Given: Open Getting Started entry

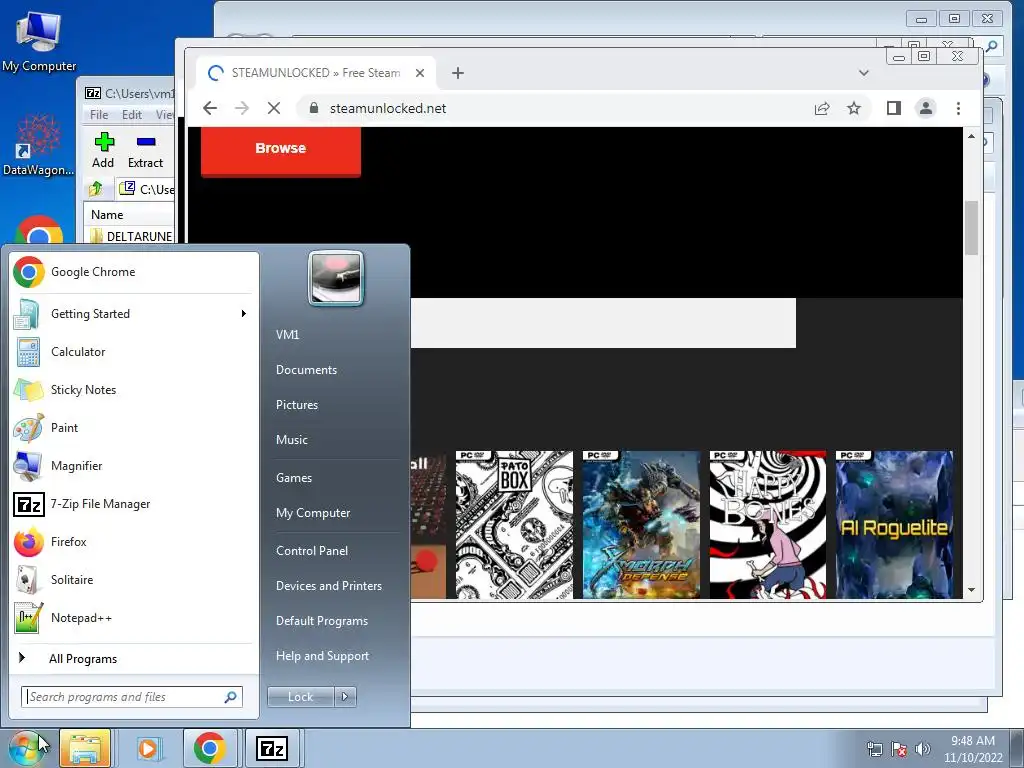Looking at the screenshot, I should click(134, 314).
